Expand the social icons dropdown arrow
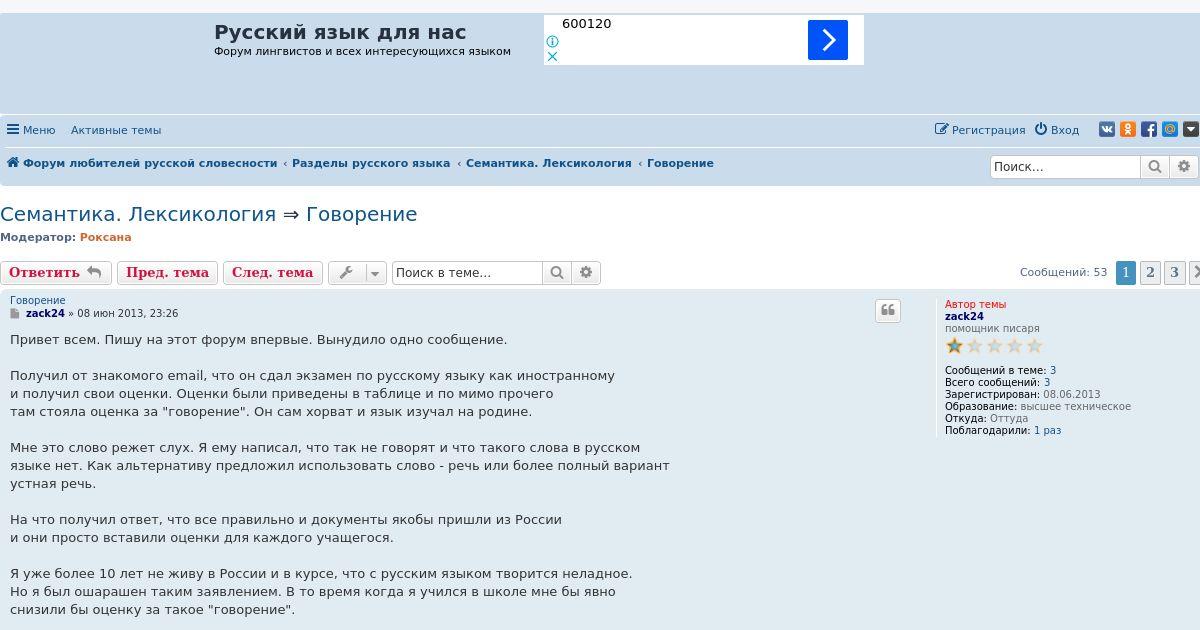 pyautogui.click(x=1191, y=129)
